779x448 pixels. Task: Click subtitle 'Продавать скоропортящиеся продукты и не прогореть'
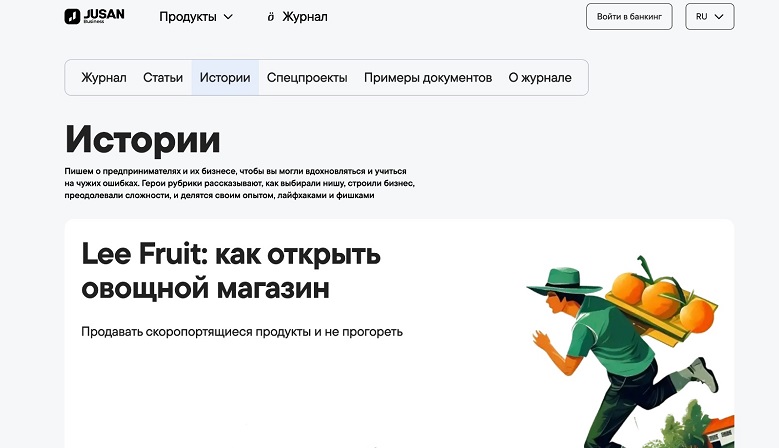pos(242,331)
